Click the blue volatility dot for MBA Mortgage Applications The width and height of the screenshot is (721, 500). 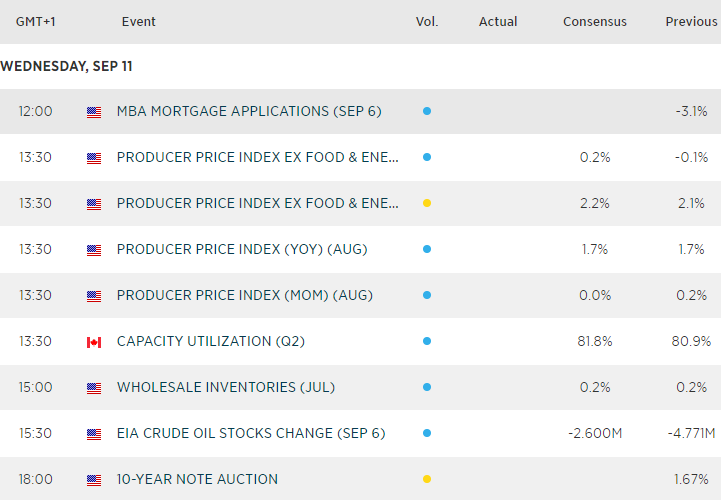[x=427, y=112]
